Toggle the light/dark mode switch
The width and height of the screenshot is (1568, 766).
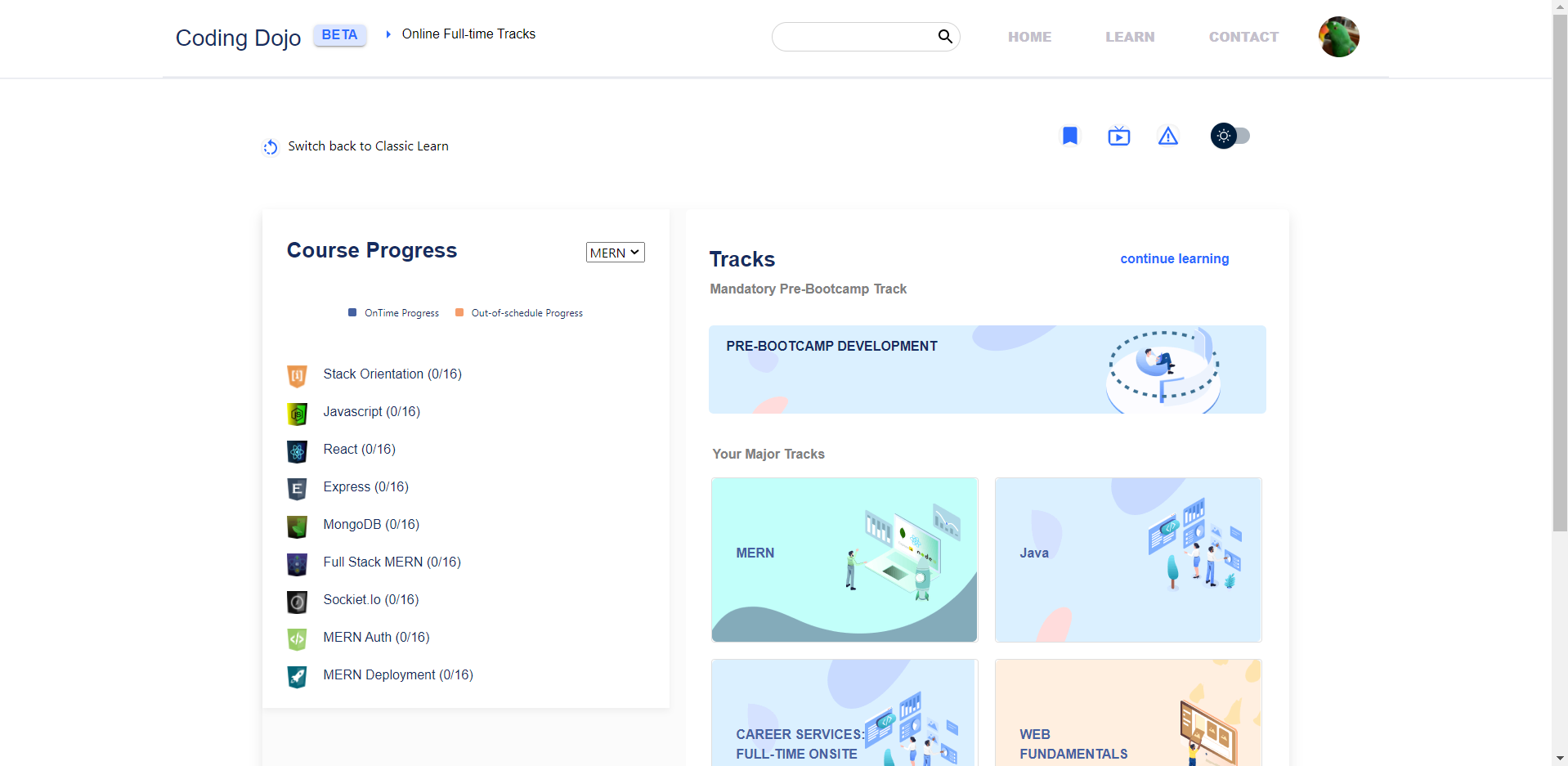coord(1230,136)
